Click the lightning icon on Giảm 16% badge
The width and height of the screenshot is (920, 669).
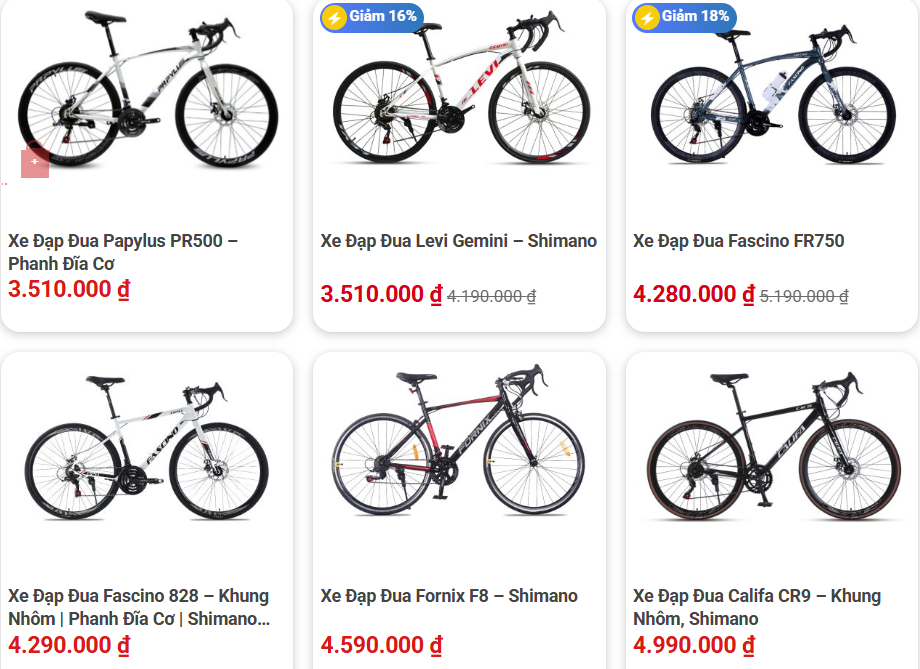(x=335, y=17)
